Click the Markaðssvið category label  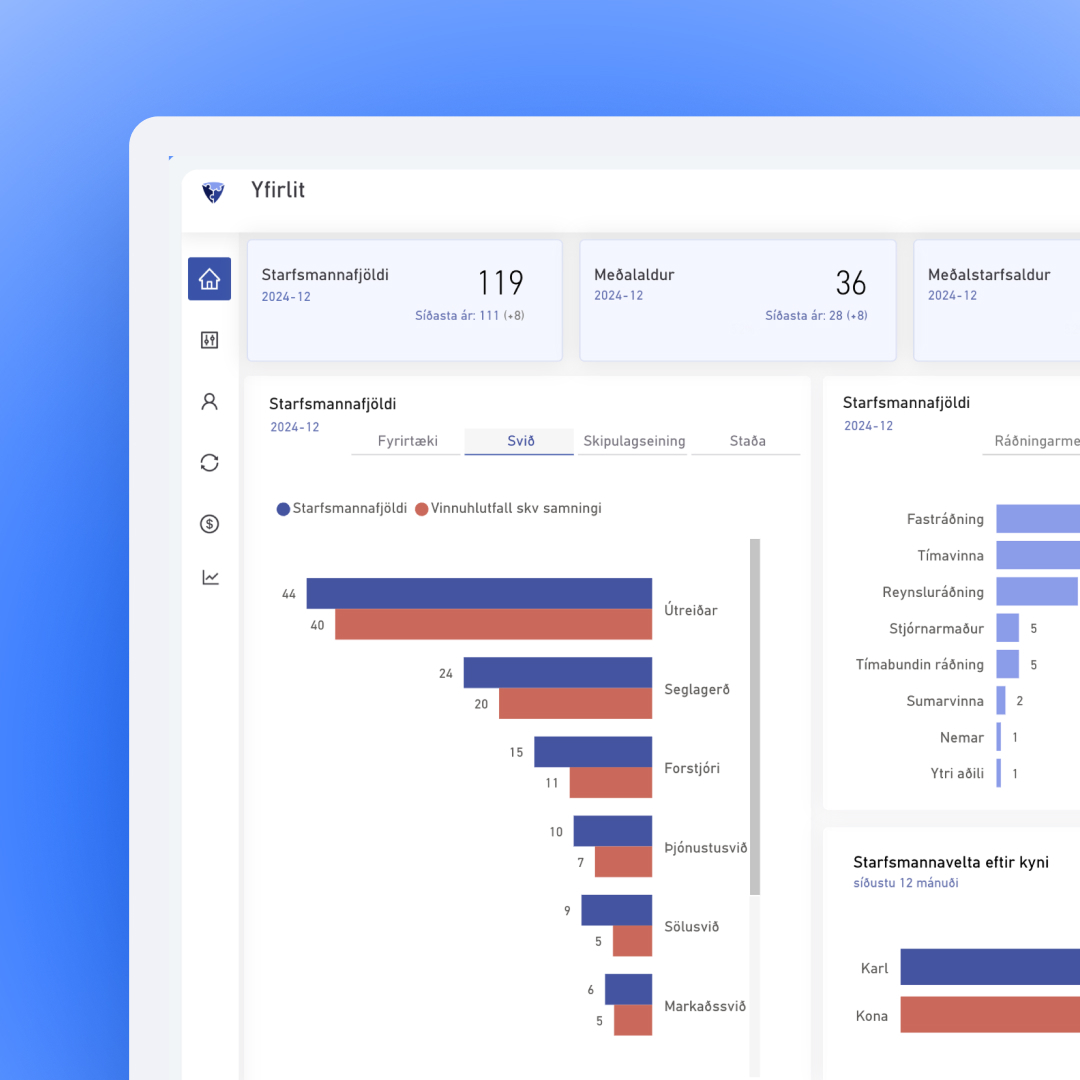705,1006
